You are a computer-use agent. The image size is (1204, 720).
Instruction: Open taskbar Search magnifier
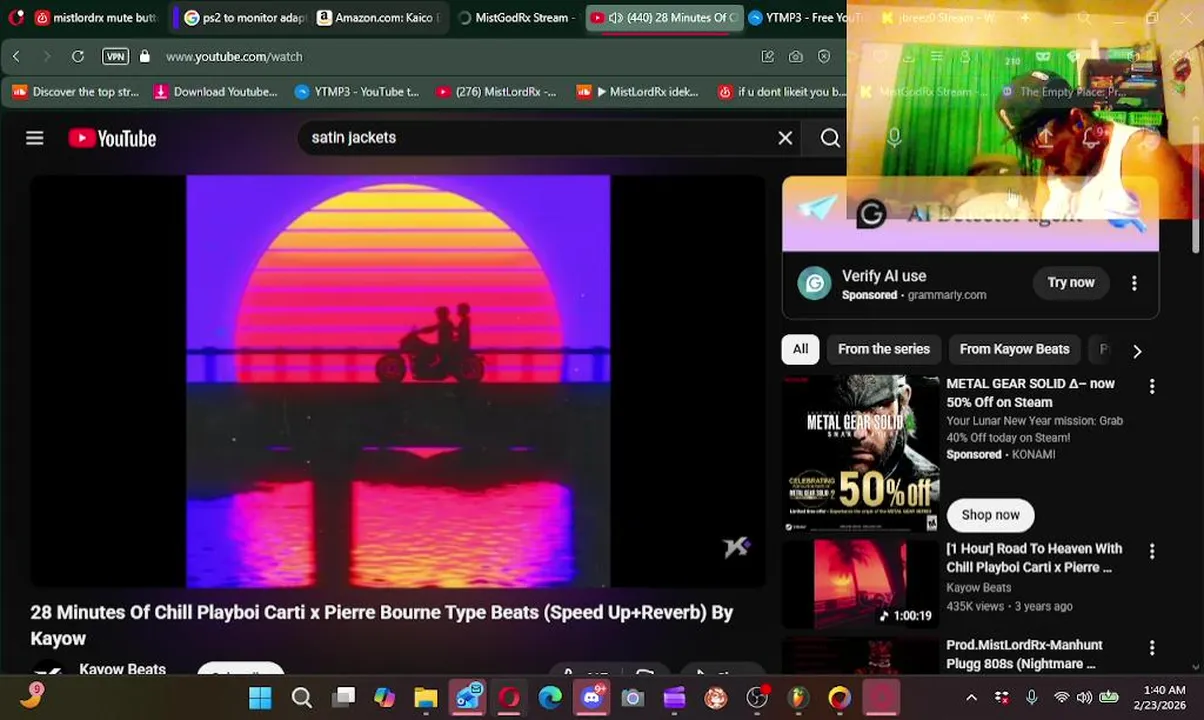pos(301,697)
